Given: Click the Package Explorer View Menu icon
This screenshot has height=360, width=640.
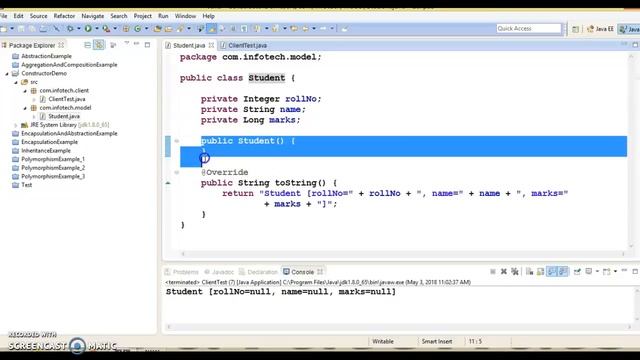Looking at the screenshot, I should [127, 43].
